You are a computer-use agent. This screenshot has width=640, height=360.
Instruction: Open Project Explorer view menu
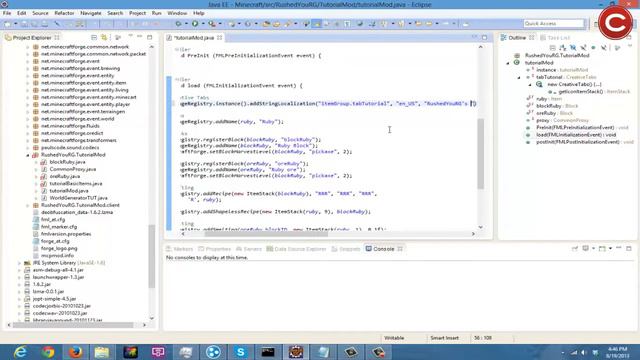131,37
